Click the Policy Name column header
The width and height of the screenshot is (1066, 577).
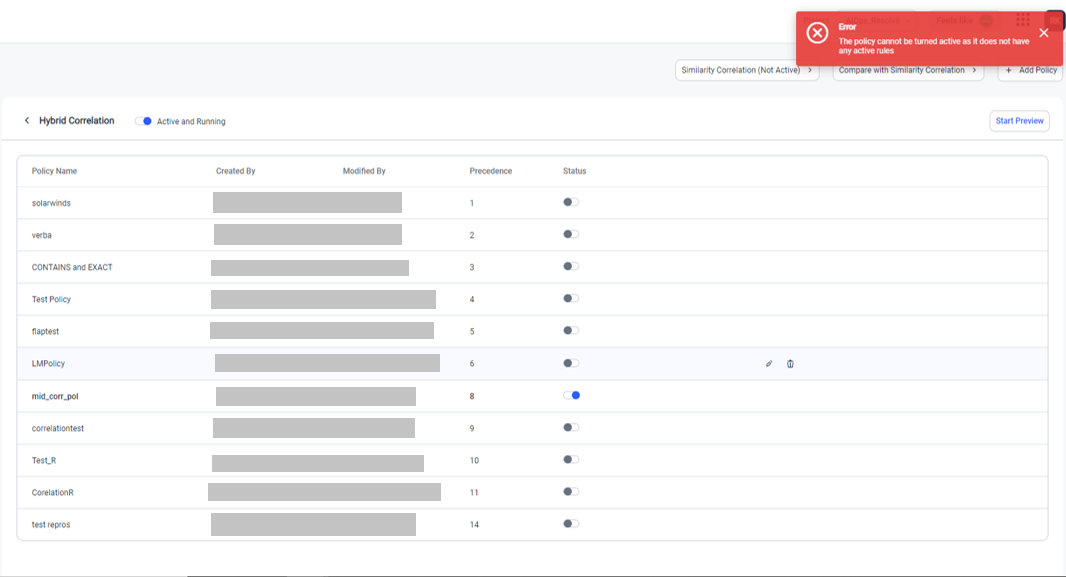[54, 171]
